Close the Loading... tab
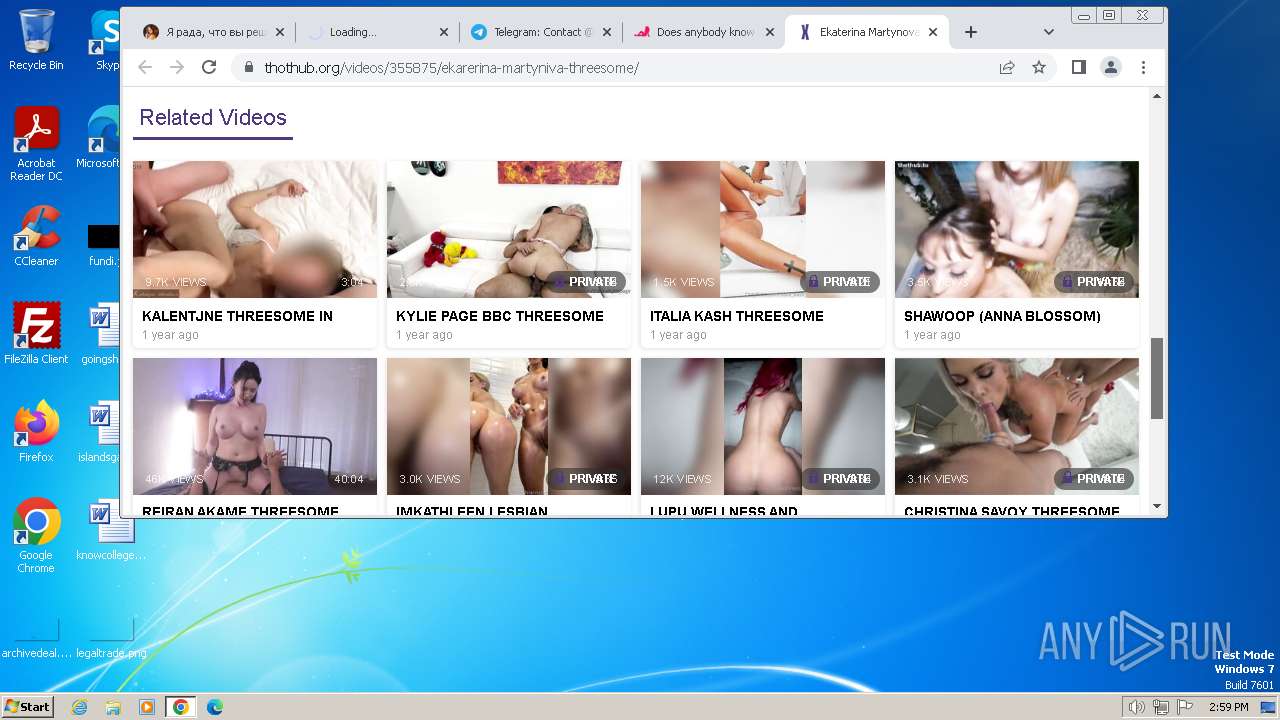The width and height of the screenshot is (1280, 720). pyautogui.click(x=444, y=32)
